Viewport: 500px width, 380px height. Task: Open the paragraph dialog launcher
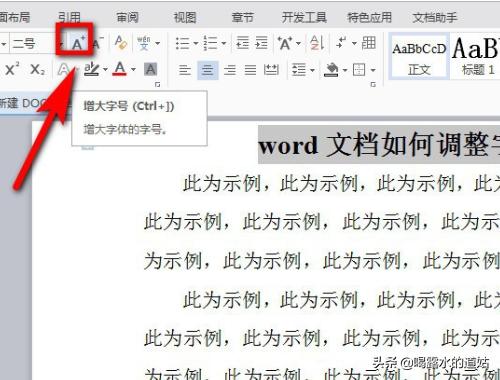pos(373,85)
